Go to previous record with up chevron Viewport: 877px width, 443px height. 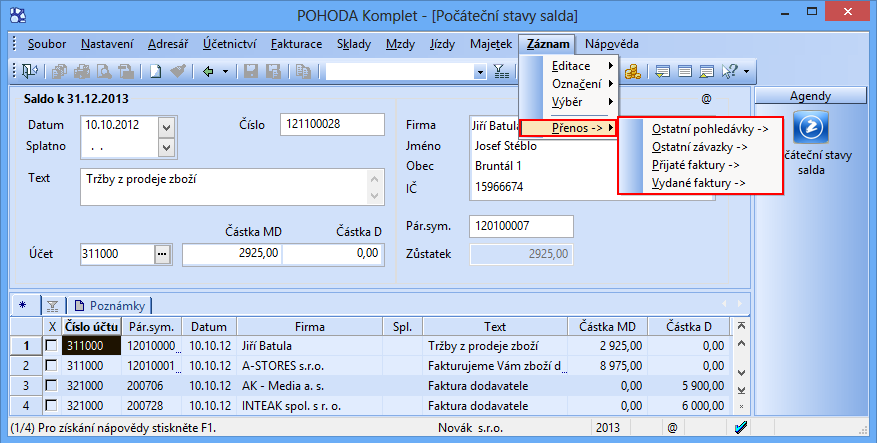point(742,343)
